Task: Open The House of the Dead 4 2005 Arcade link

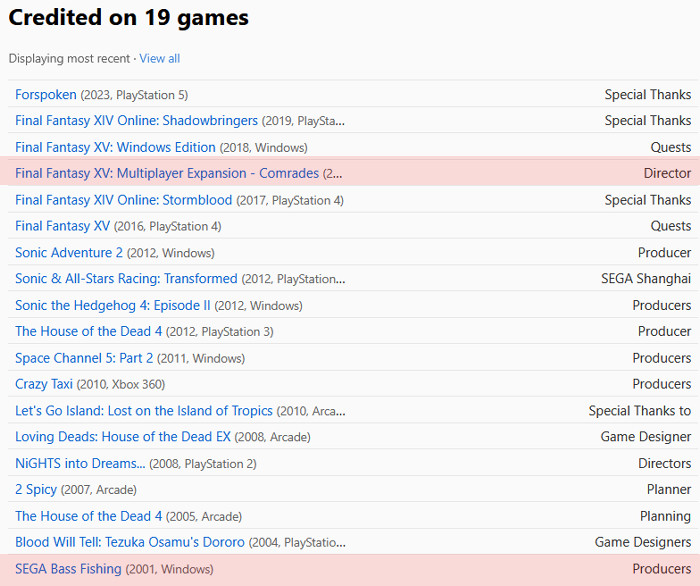Action: pyautogui.click(x=88, y=516)
